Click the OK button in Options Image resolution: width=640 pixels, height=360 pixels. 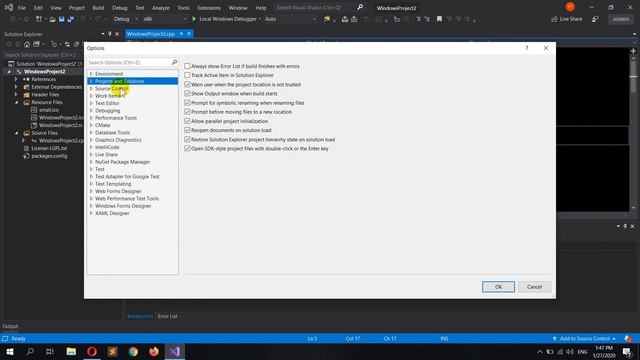tap(498, 287)
